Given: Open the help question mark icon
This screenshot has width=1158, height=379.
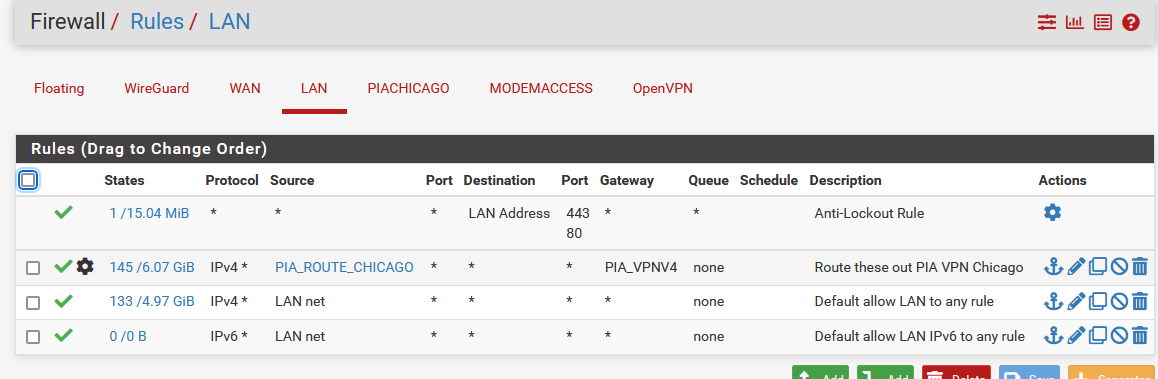Looking at the screenshot, I should coord(1131,22).
